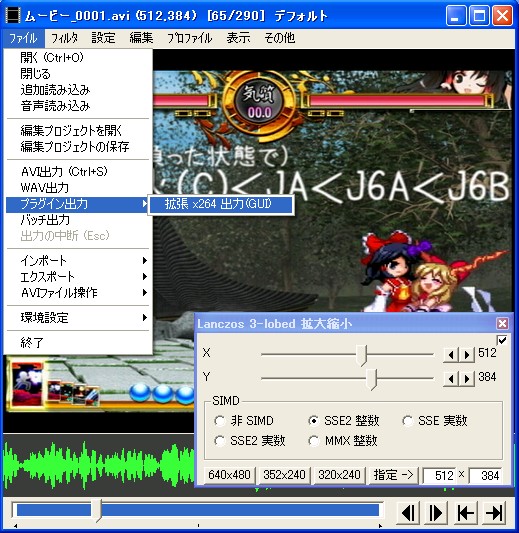Choose 閉じる menu entry
The width and height of the screenshot is (519, 533).
point(77,73)
